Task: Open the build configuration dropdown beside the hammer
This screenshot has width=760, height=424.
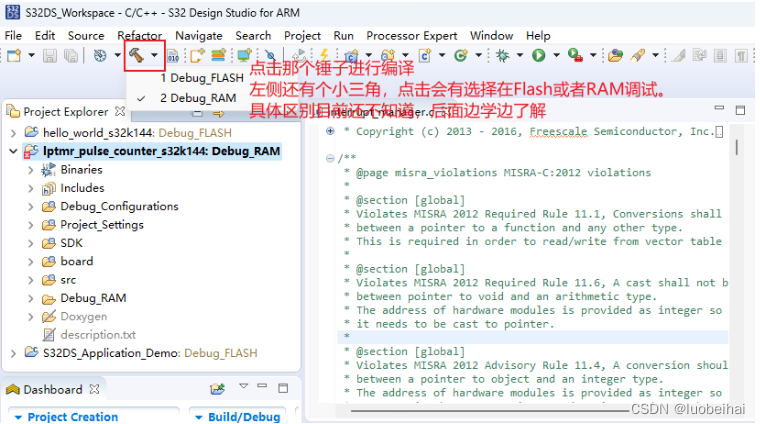Action: pyautogui.click(x=154, y=55)
